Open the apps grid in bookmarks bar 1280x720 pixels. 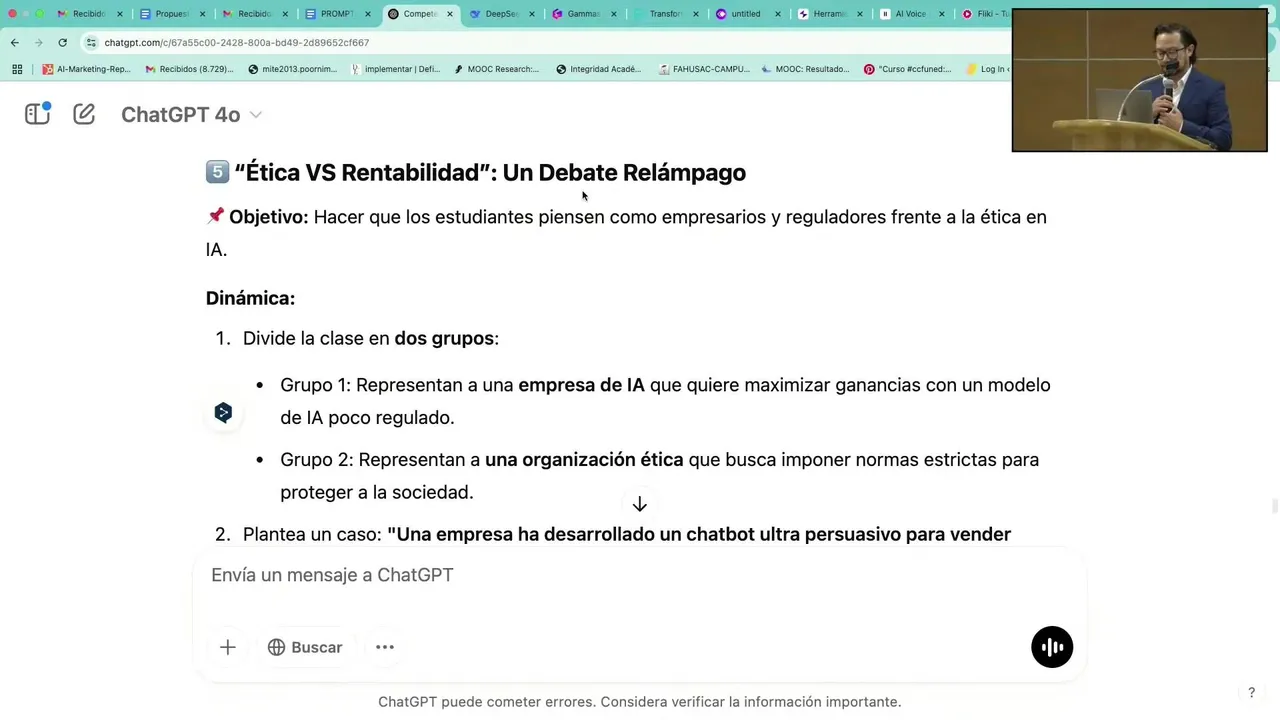(17, 69)
